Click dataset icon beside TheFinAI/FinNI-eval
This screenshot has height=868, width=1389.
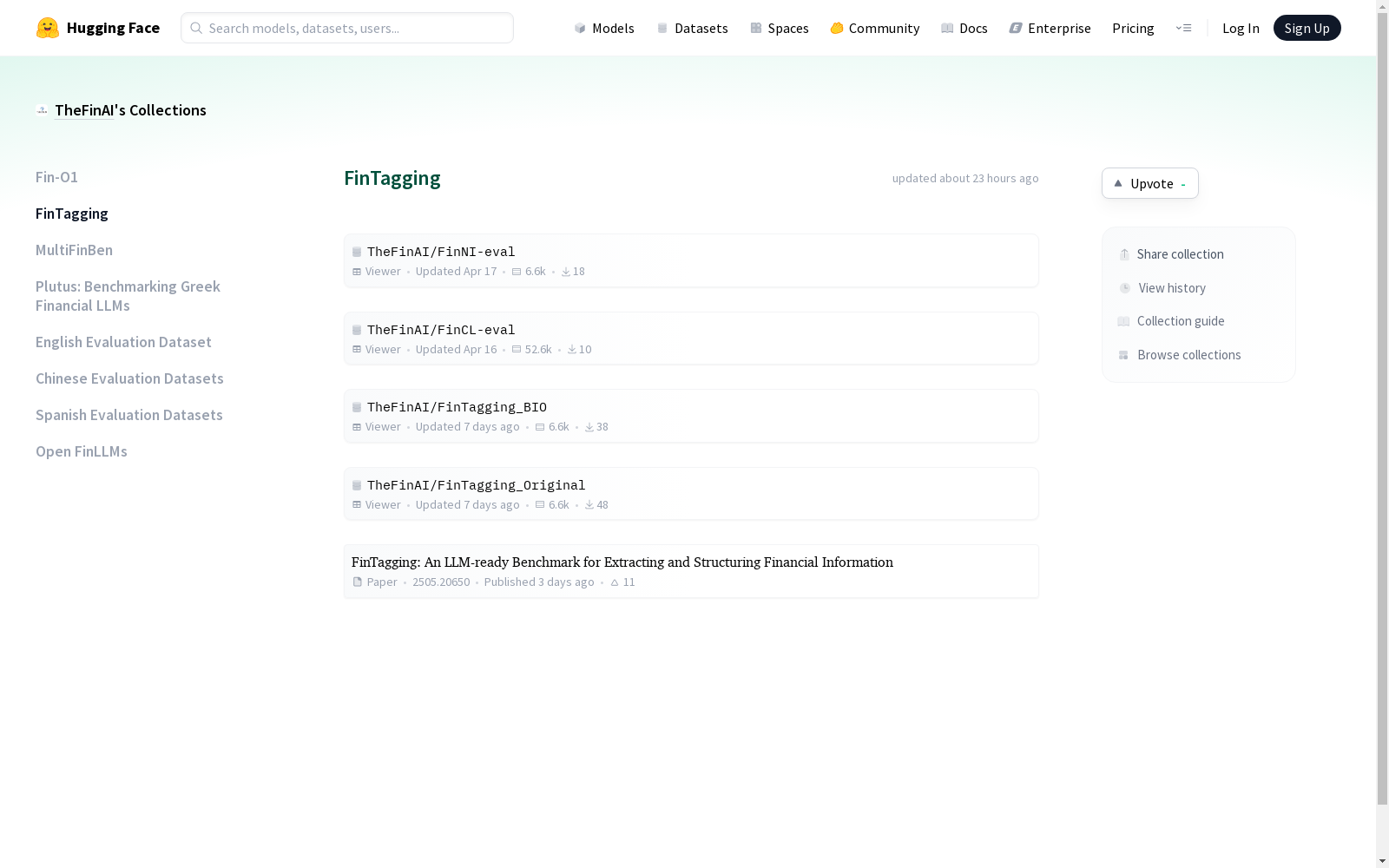tap(357, 253)
